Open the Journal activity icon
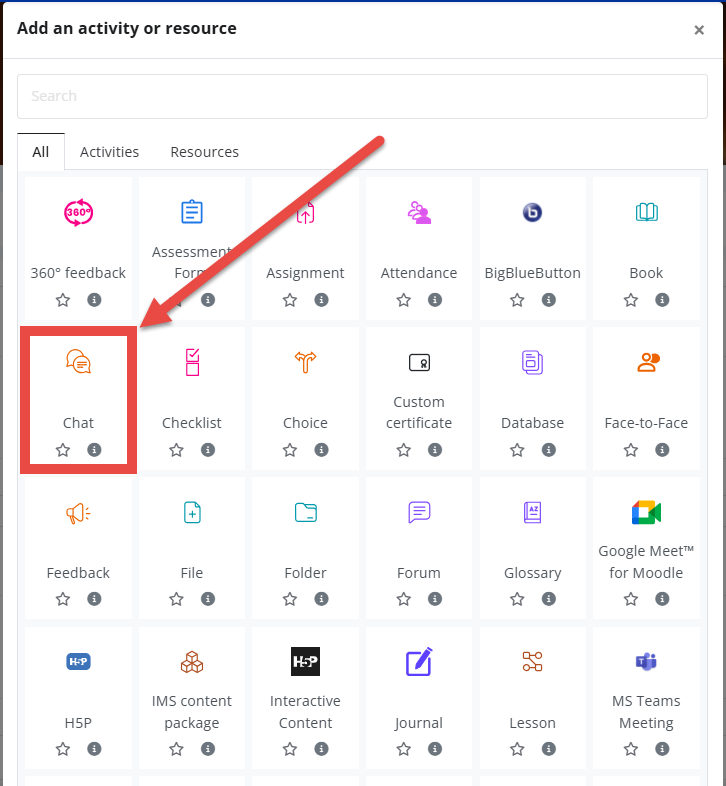Image resolution: width=726 pixels, height=786 pixels. point(419,662)
